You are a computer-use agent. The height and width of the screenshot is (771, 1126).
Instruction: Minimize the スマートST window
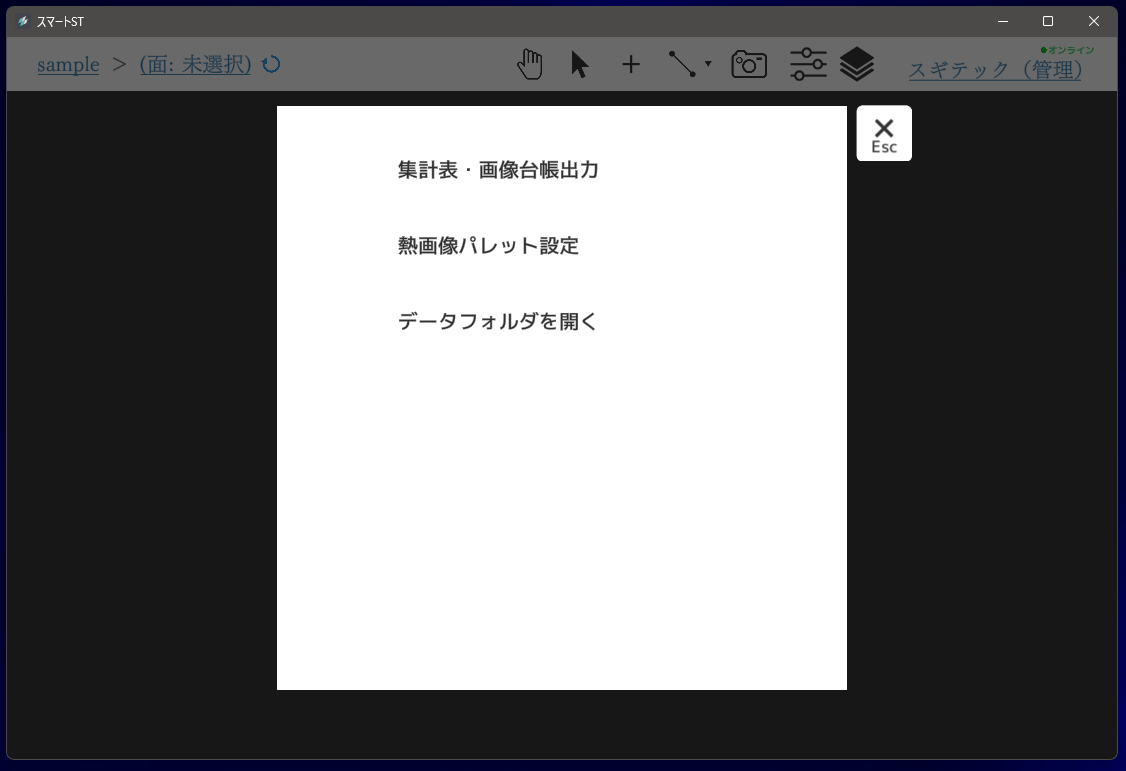[x=1002, y=21]
